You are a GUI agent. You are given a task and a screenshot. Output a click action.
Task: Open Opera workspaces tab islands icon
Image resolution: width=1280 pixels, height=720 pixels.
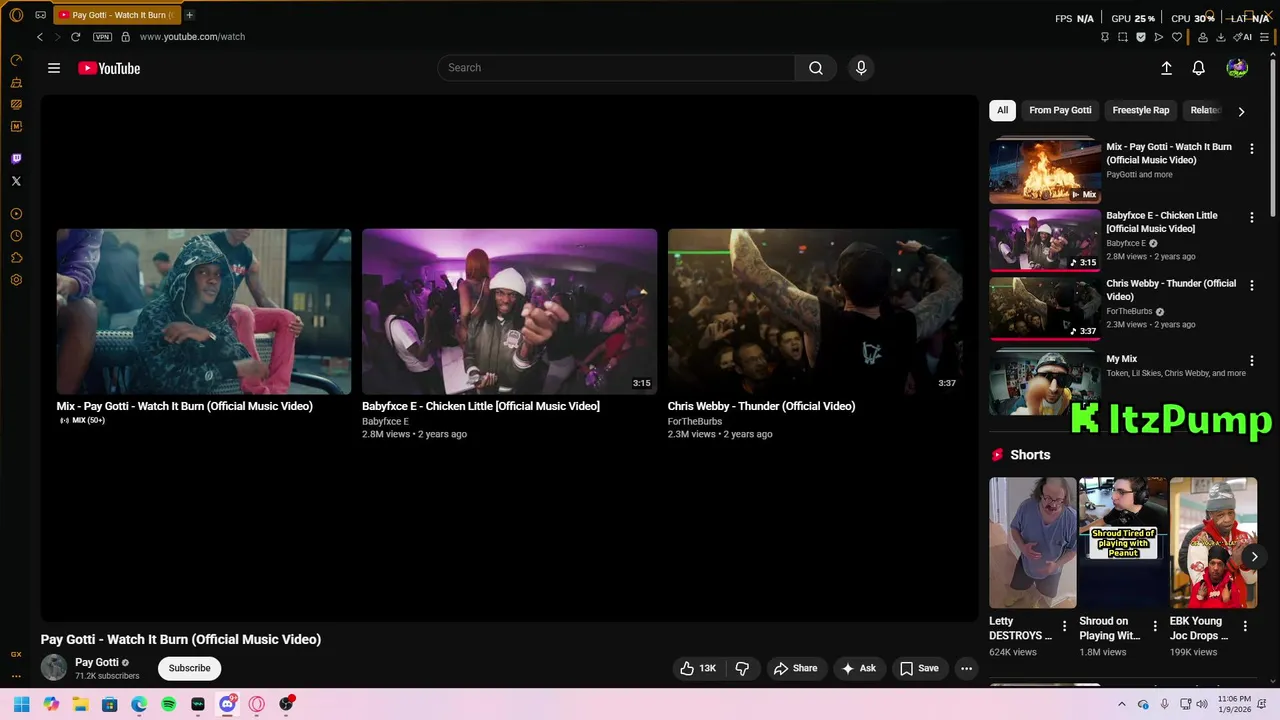coord(40,15)
